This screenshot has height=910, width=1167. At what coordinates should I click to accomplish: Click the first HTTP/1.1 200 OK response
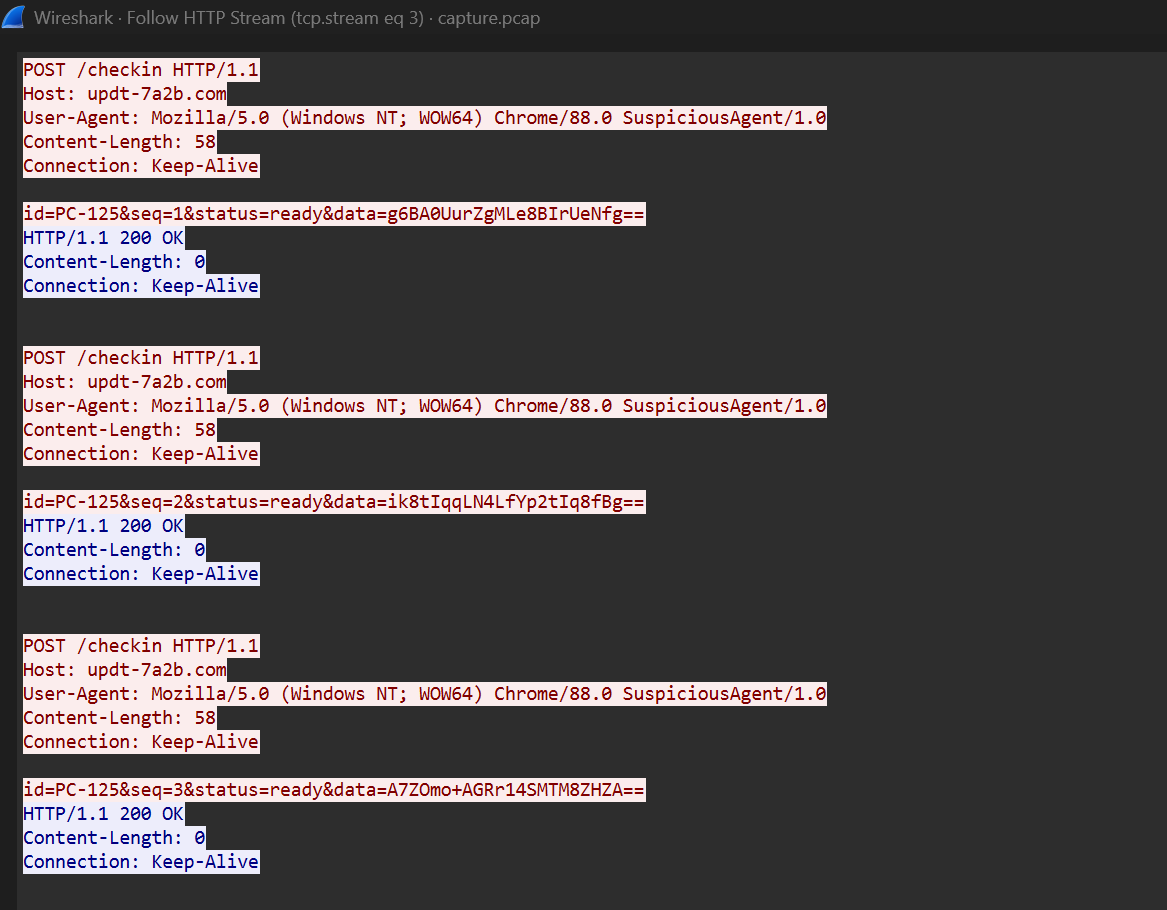tap(103, 238)
